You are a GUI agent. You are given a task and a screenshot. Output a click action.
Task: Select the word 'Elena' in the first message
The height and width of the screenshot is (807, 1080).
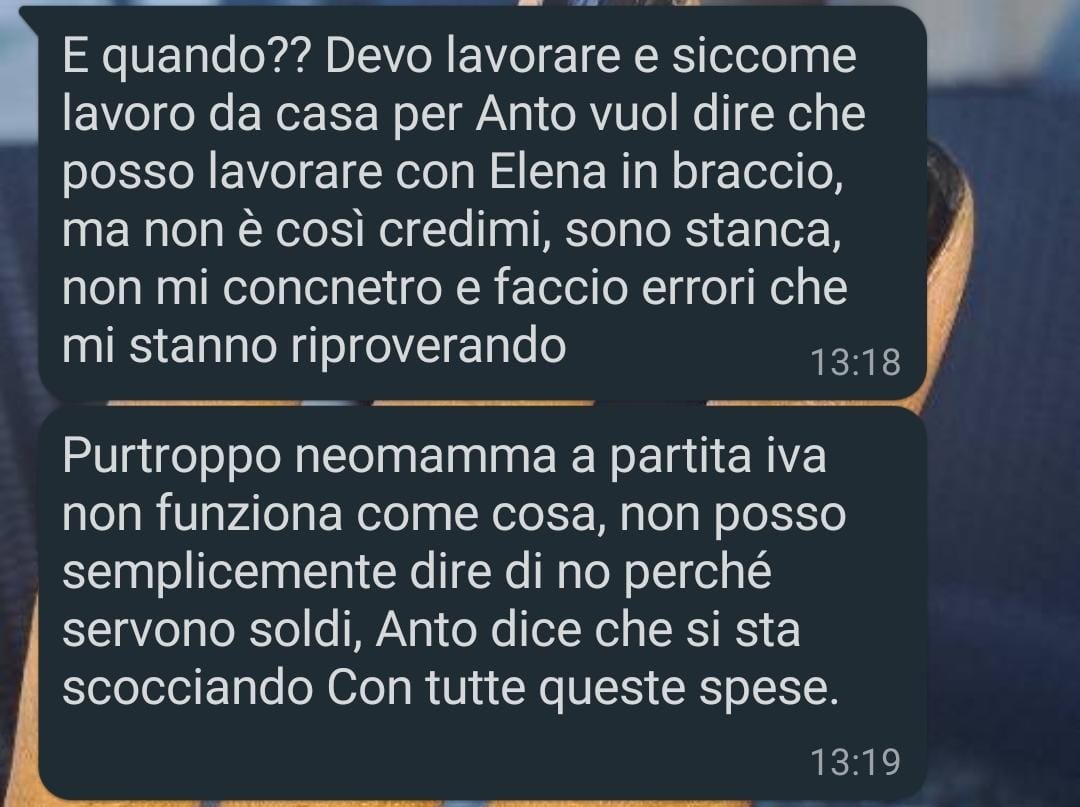pos(548,171)
